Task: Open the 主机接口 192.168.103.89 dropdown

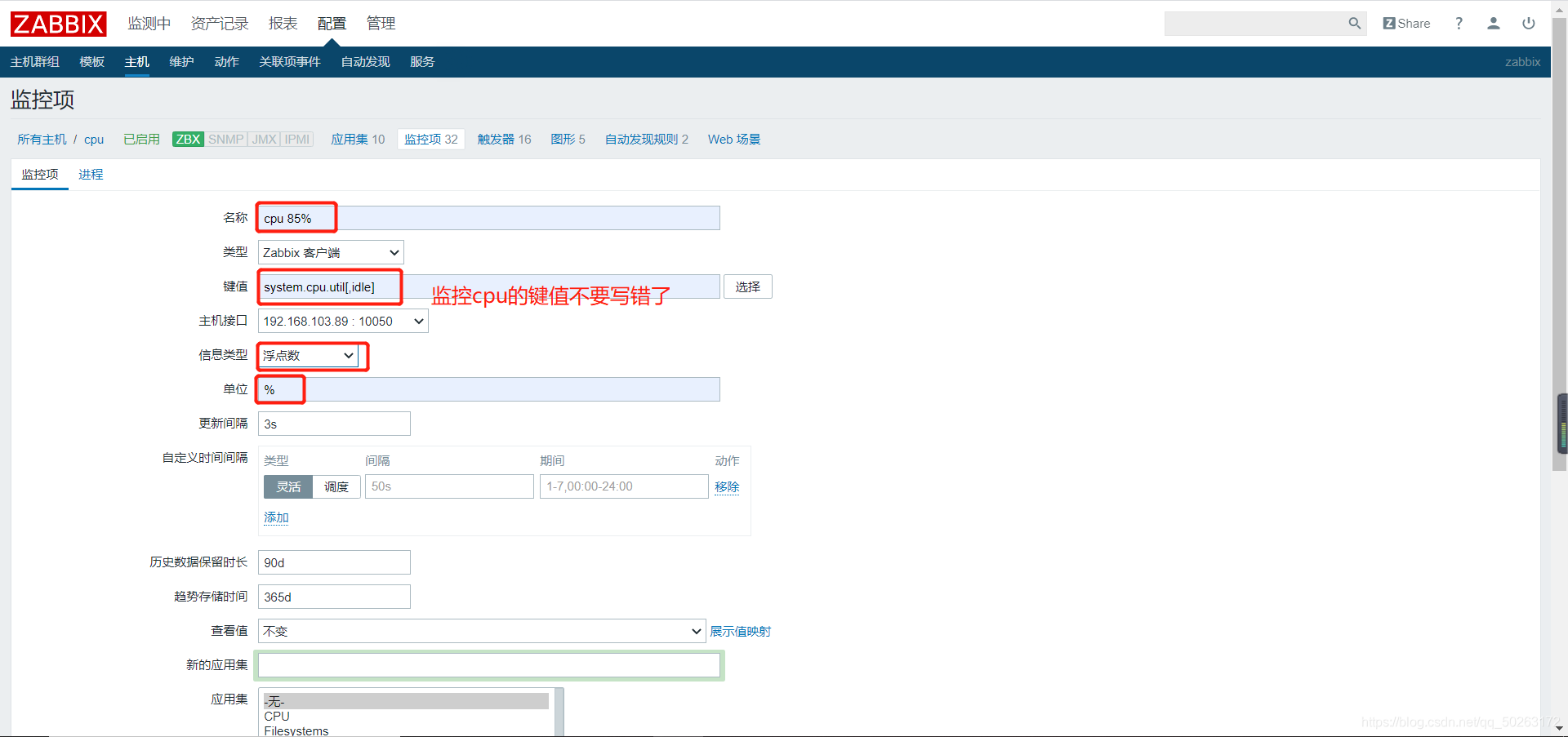Action: (x=343, y=321)
